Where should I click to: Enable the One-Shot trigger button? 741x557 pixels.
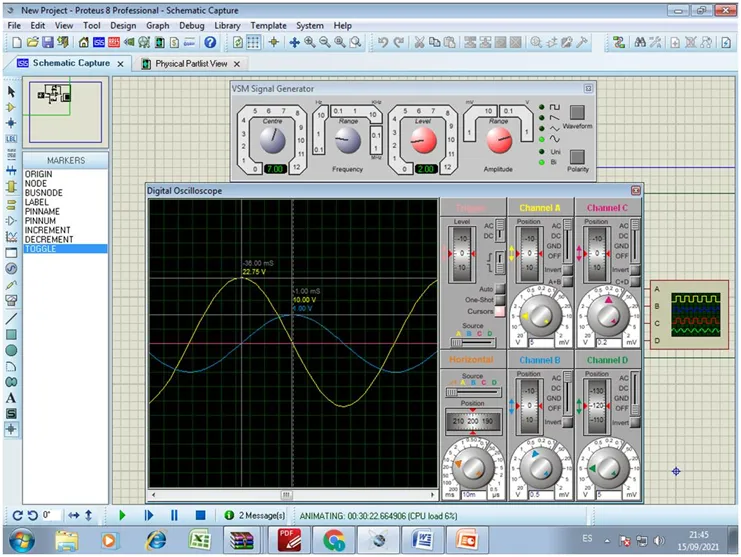tap(500, 300)
